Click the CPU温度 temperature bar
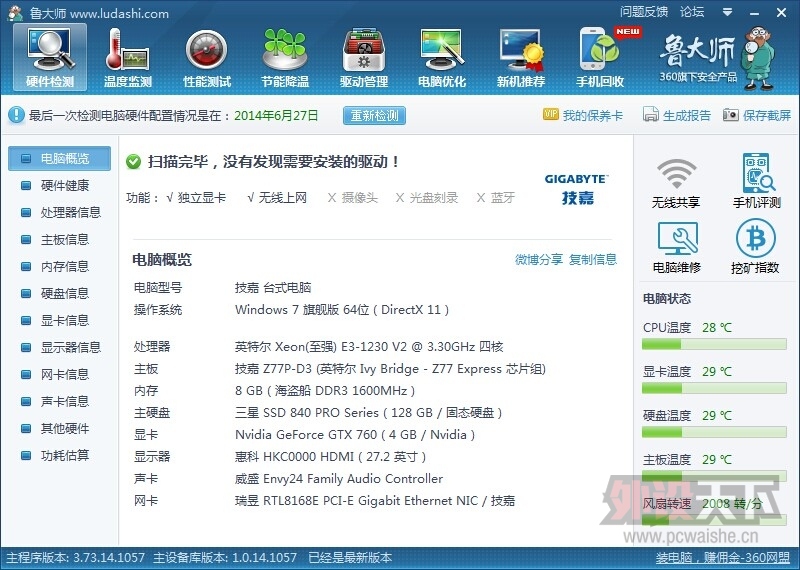 pos(714,344)
